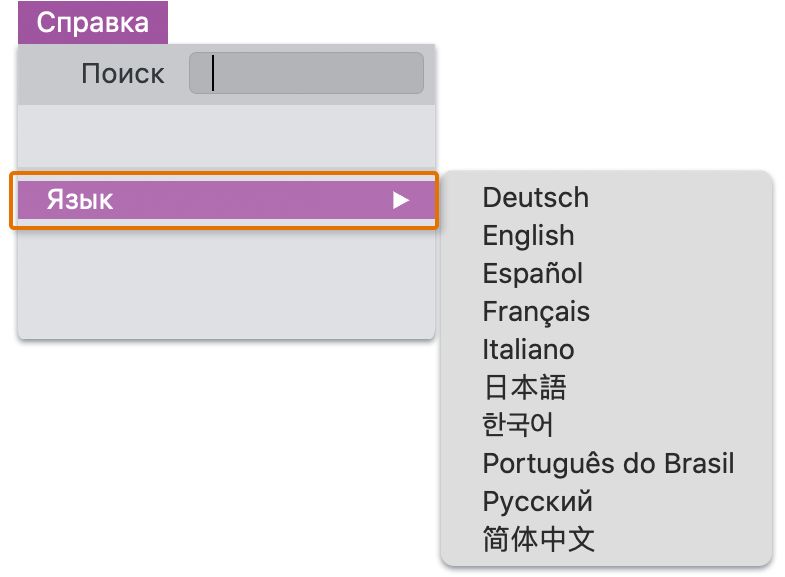Image resolution: width=785 pixels, height=577 pixels.
Task: Switch language to English
Action: (x=528, y=236)
